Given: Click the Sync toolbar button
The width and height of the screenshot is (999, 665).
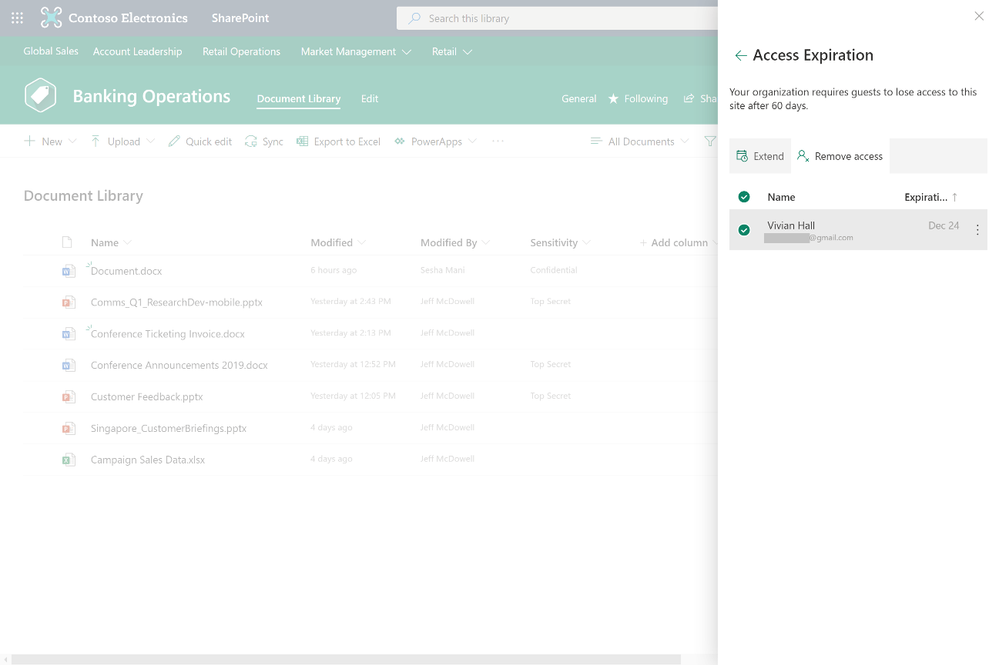Looking at the screenshot, I should coord(264,141).
